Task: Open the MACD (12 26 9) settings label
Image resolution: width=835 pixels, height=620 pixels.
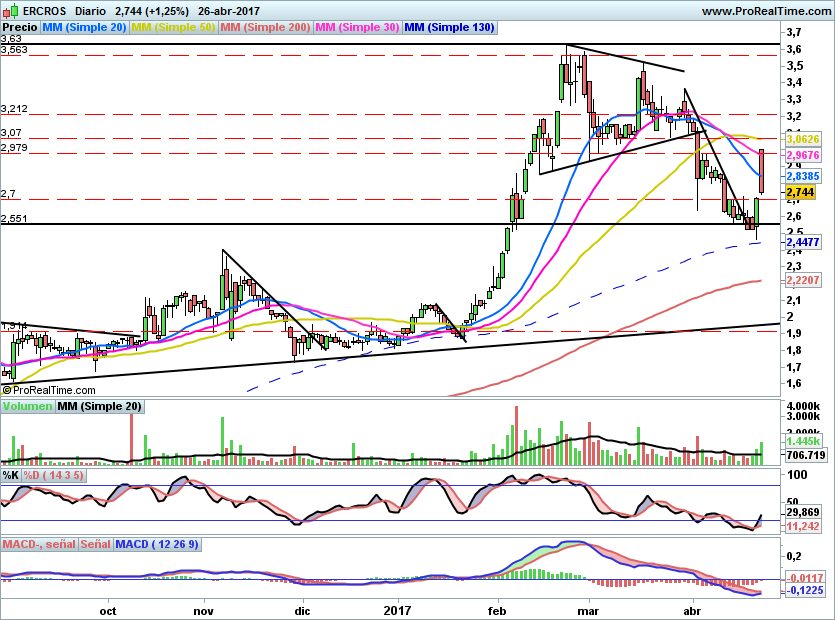Action: click(157, 544)
